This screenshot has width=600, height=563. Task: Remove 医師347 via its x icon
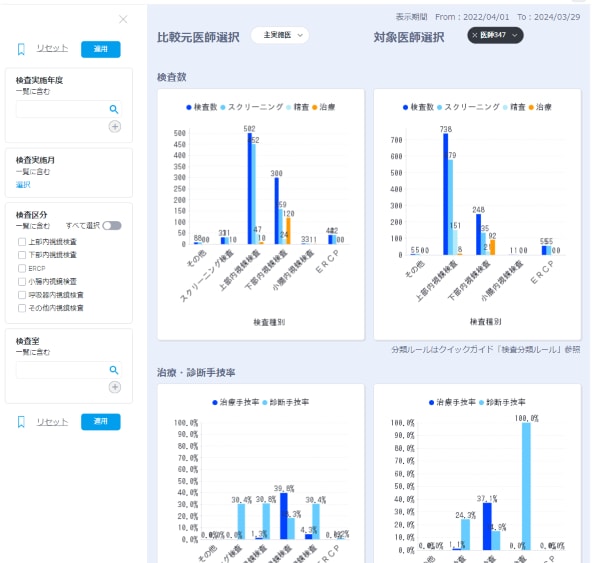pos(474,35)
